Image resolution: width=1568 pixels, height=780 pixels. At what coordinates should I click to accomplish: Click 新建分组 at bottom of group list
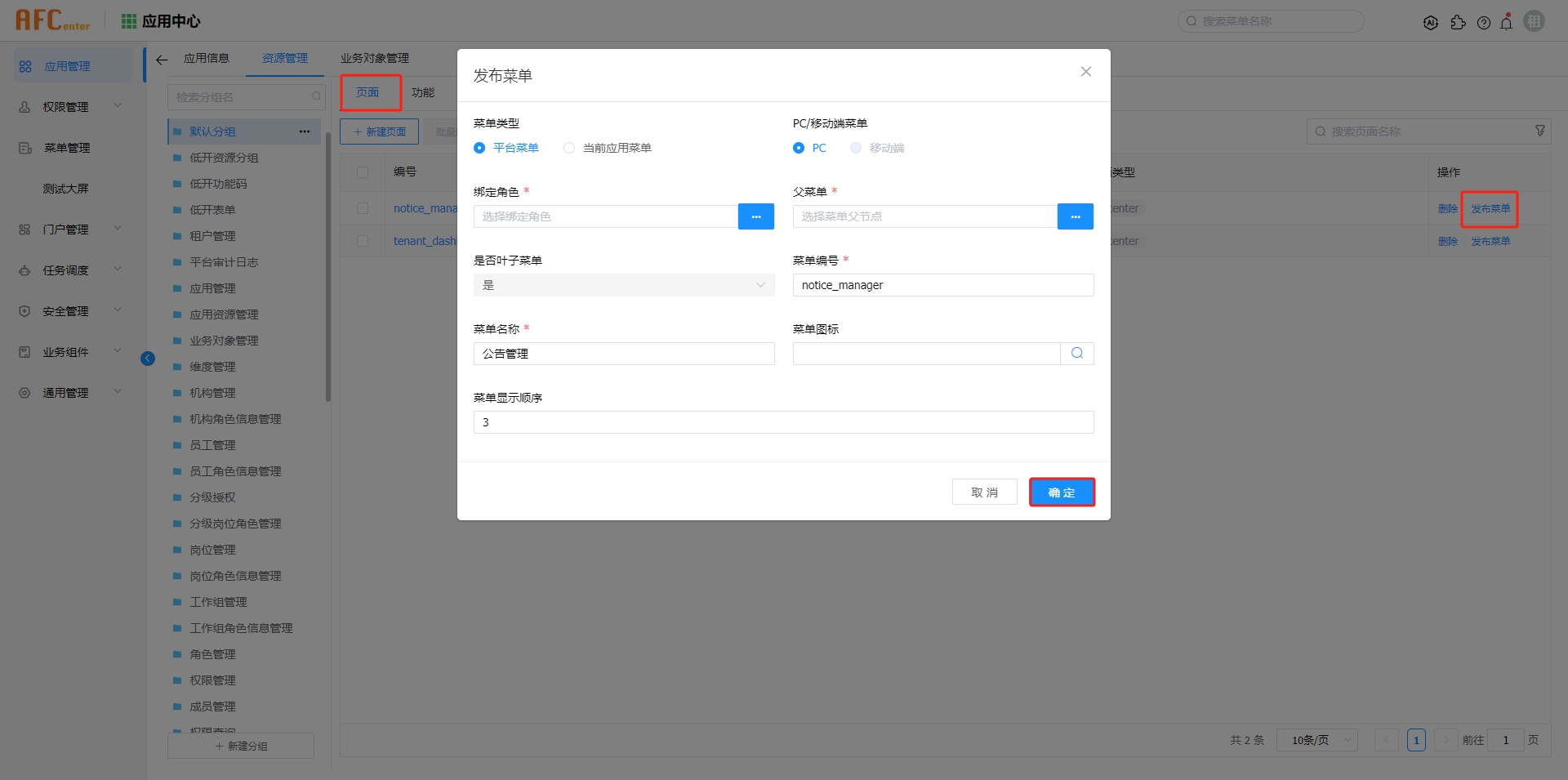[240, 746]
